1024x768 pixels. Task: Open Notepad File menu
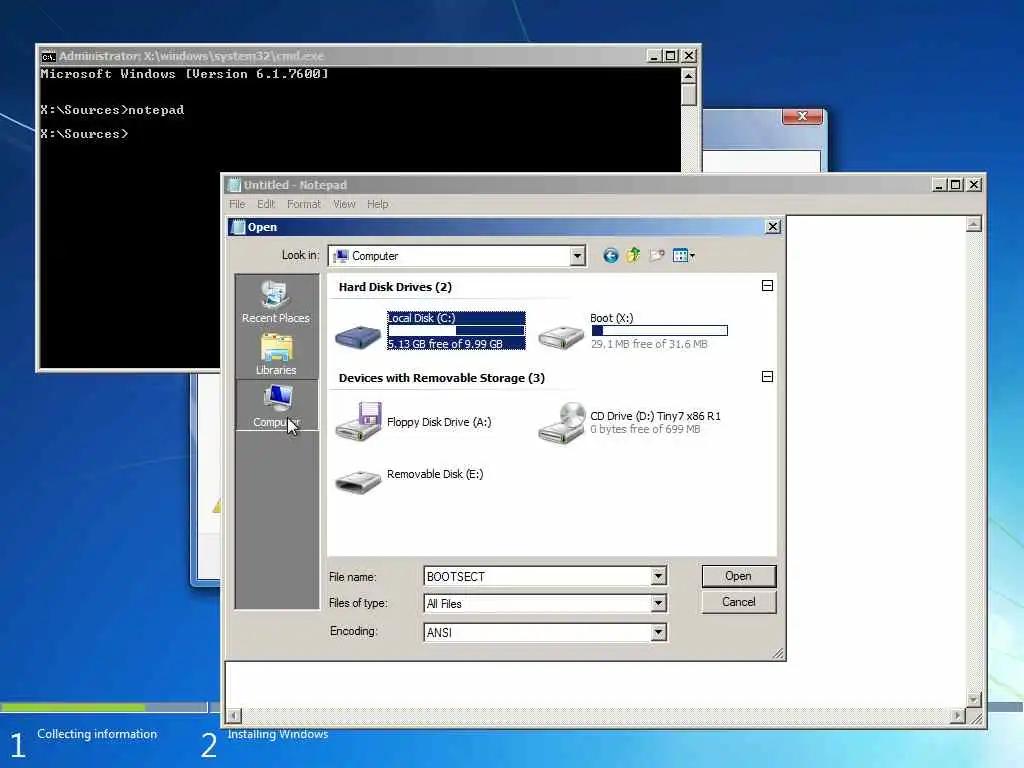point(237,204)
